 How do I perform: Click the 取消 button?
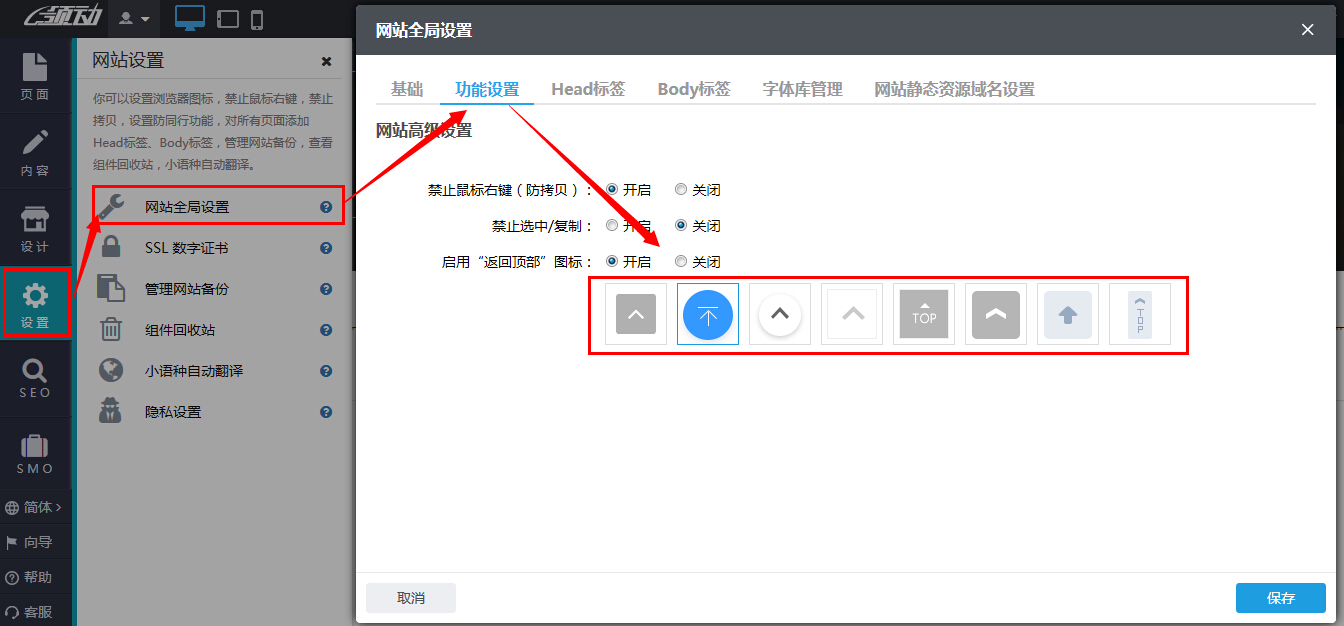[410, 597]
